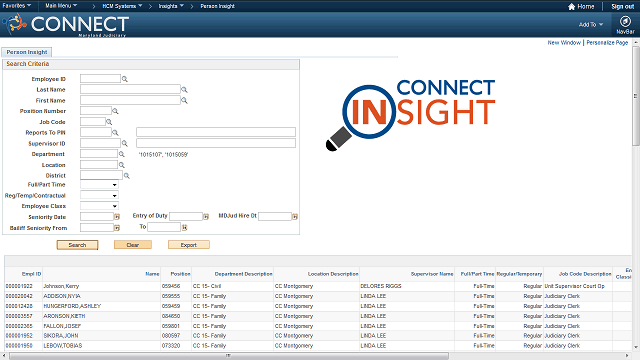The image size is (640, 360).
Task: Click the CONNECT Maryland Judiciary logo
Action: (x=67, y=24)
